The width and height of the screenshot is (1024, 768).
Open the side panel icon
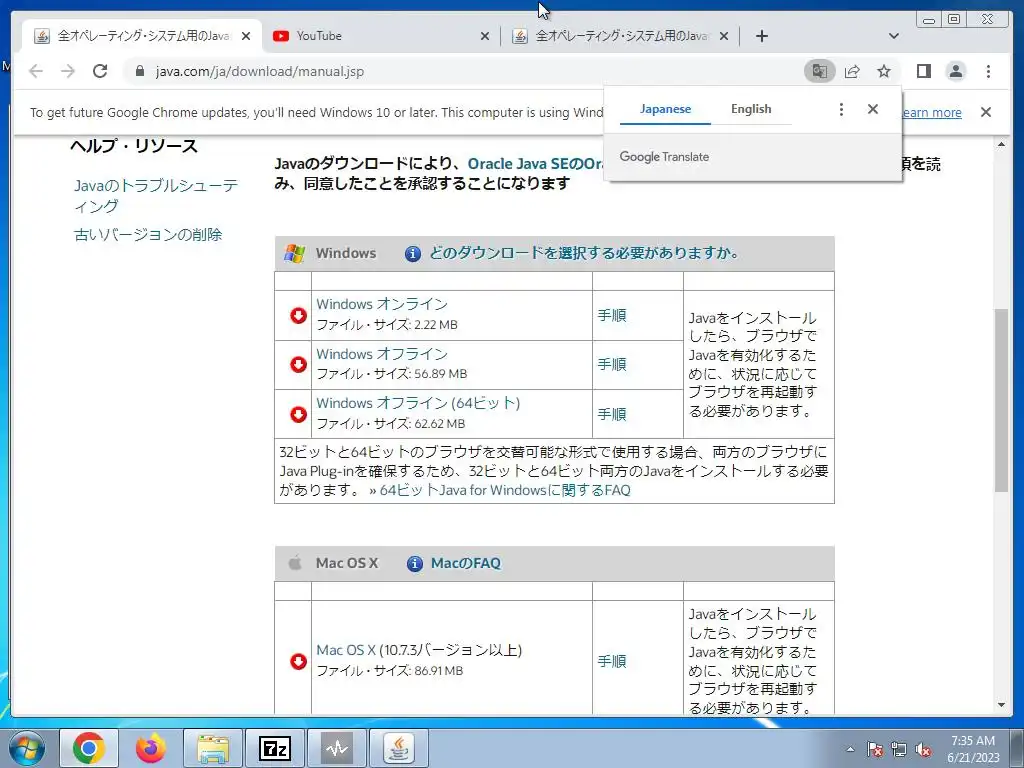(x=923, y=71)
